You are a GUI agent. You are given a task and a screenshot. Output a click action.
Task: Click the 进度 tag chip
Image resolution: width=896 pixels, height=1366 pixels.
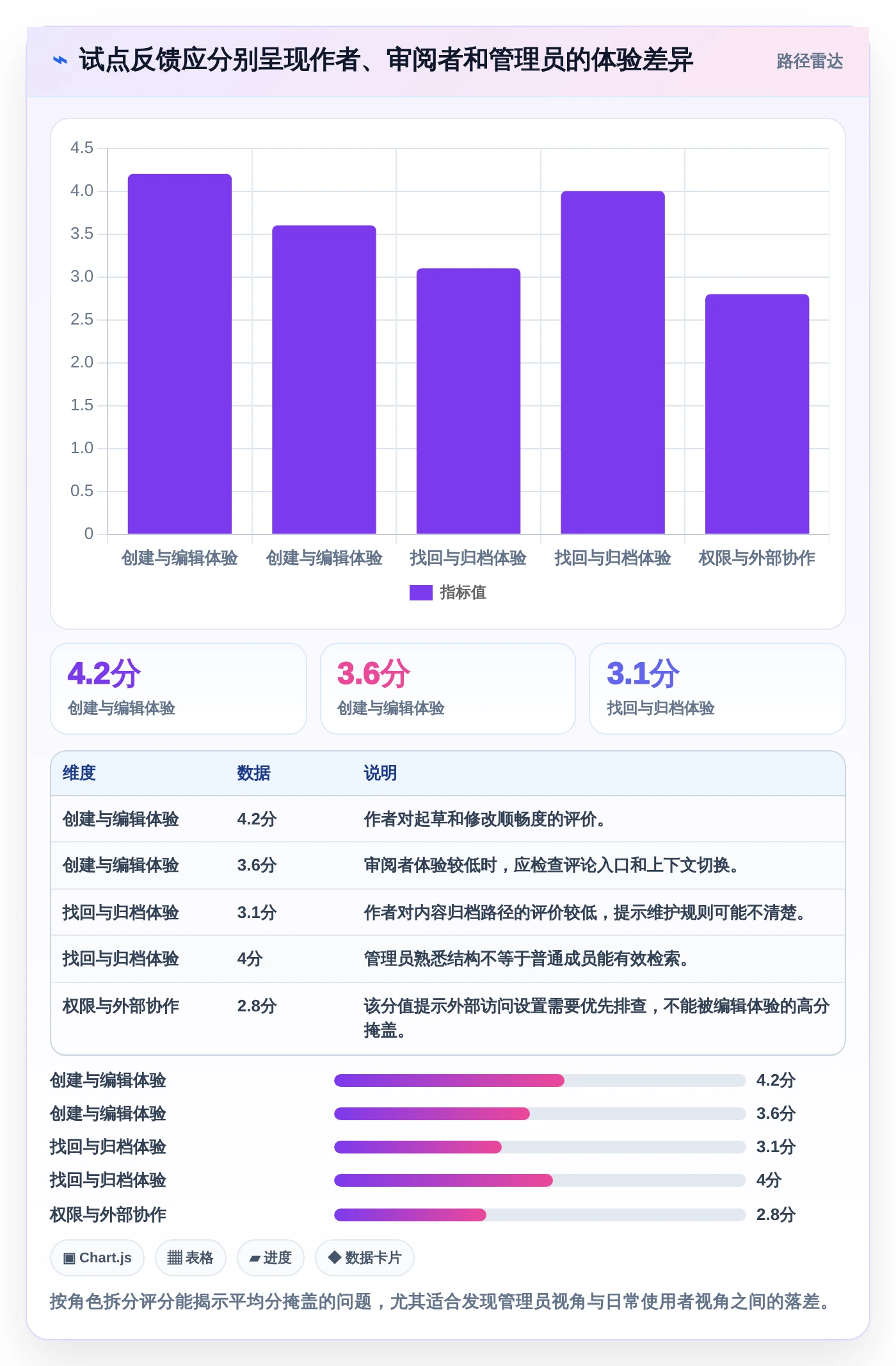(270, 1258)
